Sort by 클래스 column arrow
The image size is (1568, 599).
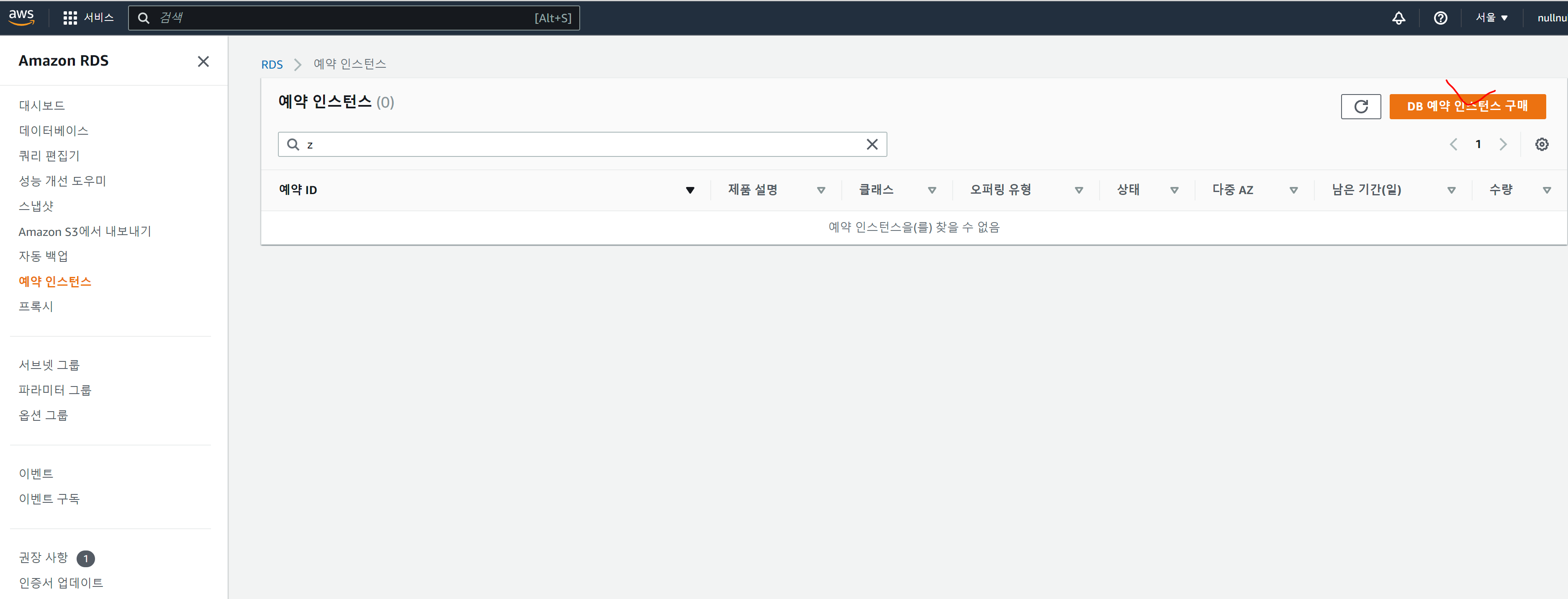[931, 190]
